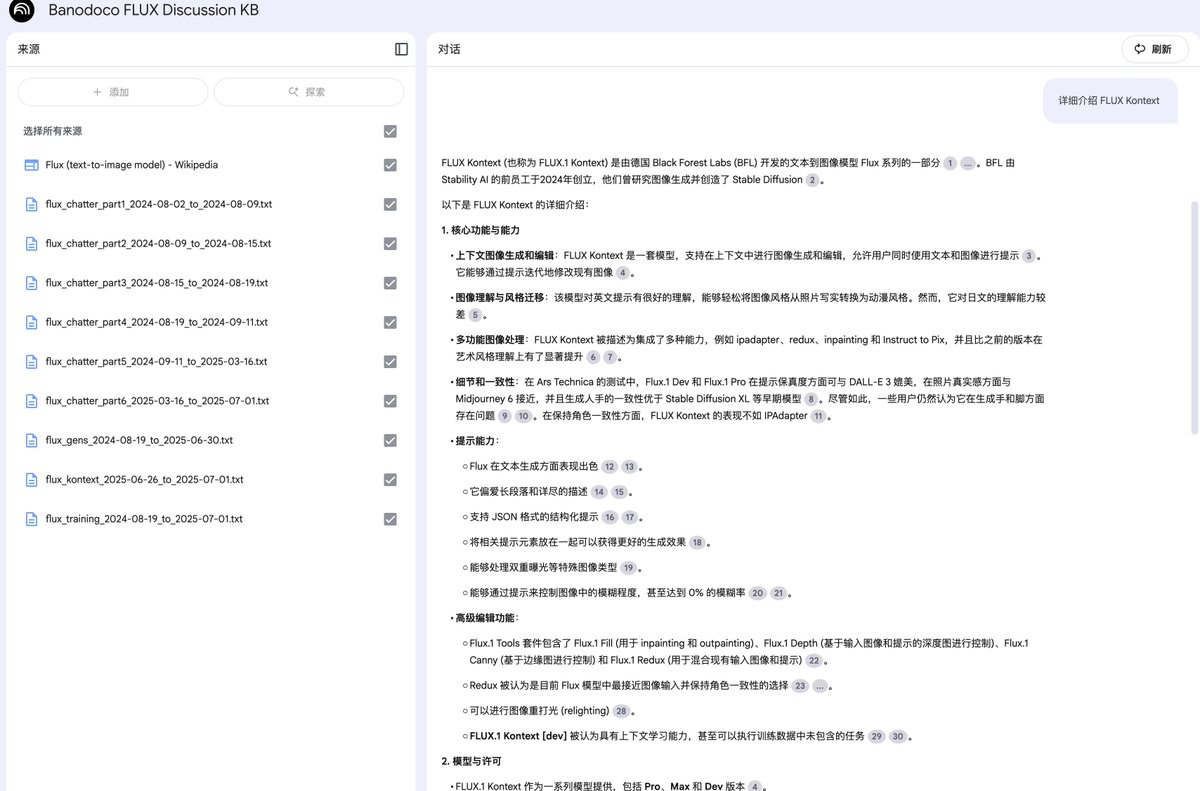Open citation 12 on 文本生成 line
1200x791 pixels.
(x=610, y=467)
